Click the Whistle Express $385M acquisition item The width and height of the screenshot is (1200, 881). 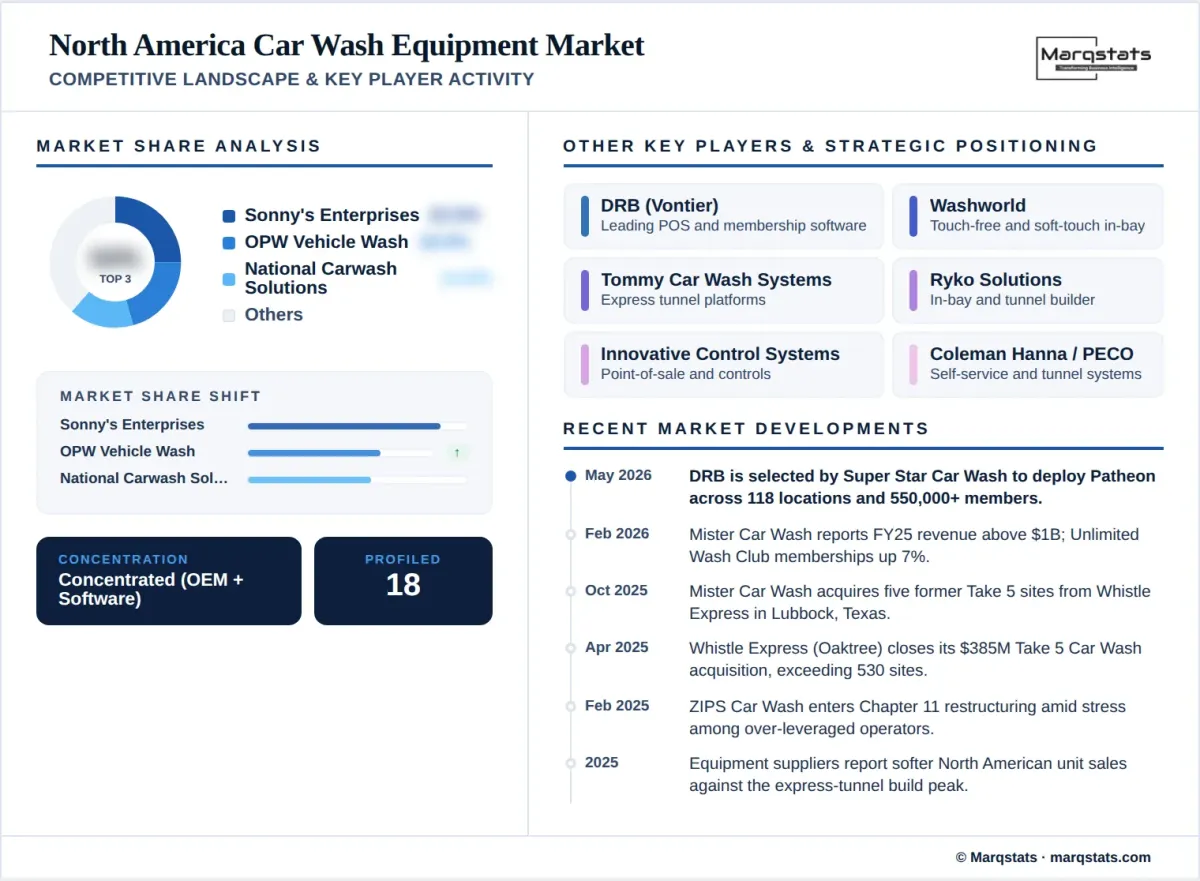click(915, 659)
